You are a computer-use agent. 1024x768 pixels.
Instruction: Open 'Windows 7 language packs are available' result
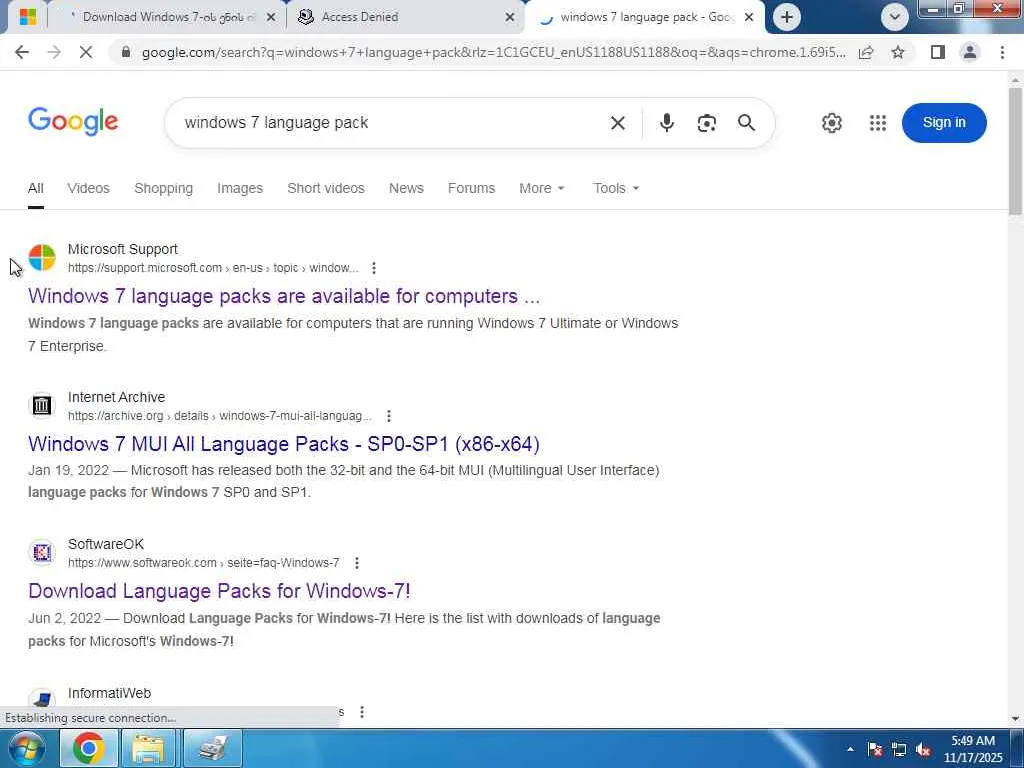(x=284, y=296)
